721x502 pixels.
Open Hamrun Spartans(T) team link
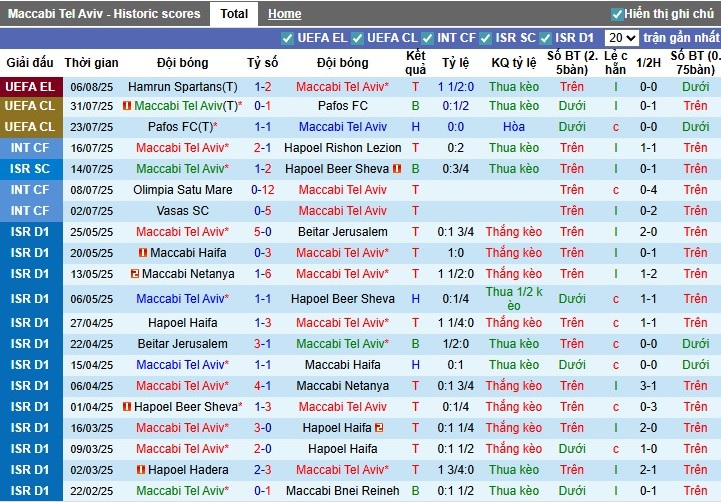tap(183, 87)
